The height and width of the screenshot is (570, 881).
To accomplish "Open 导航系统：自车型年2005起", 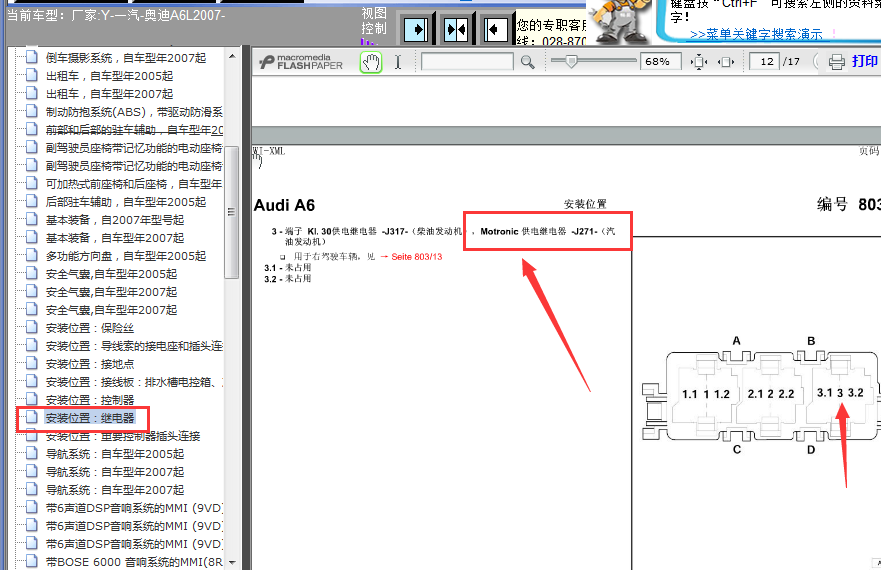I will pos(115,454).
